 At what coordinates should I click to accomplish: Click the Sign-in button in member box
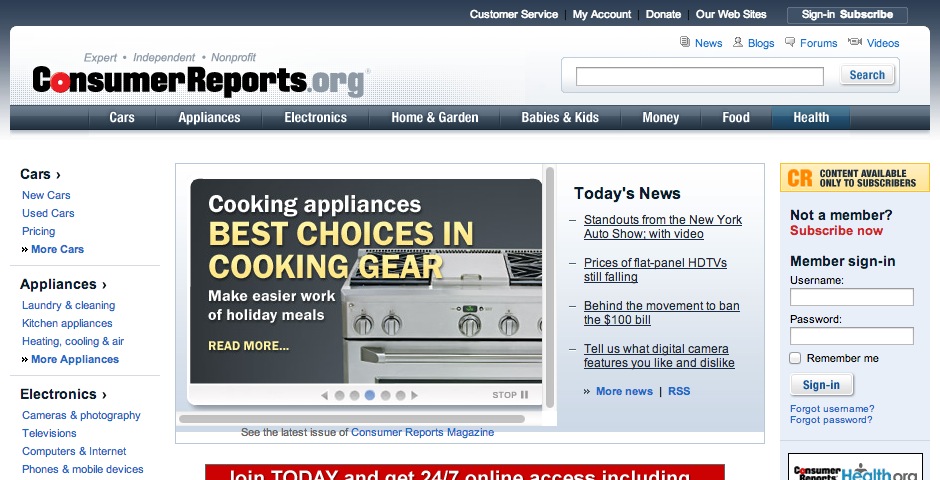pyautogui.click(x=821, y=385)
